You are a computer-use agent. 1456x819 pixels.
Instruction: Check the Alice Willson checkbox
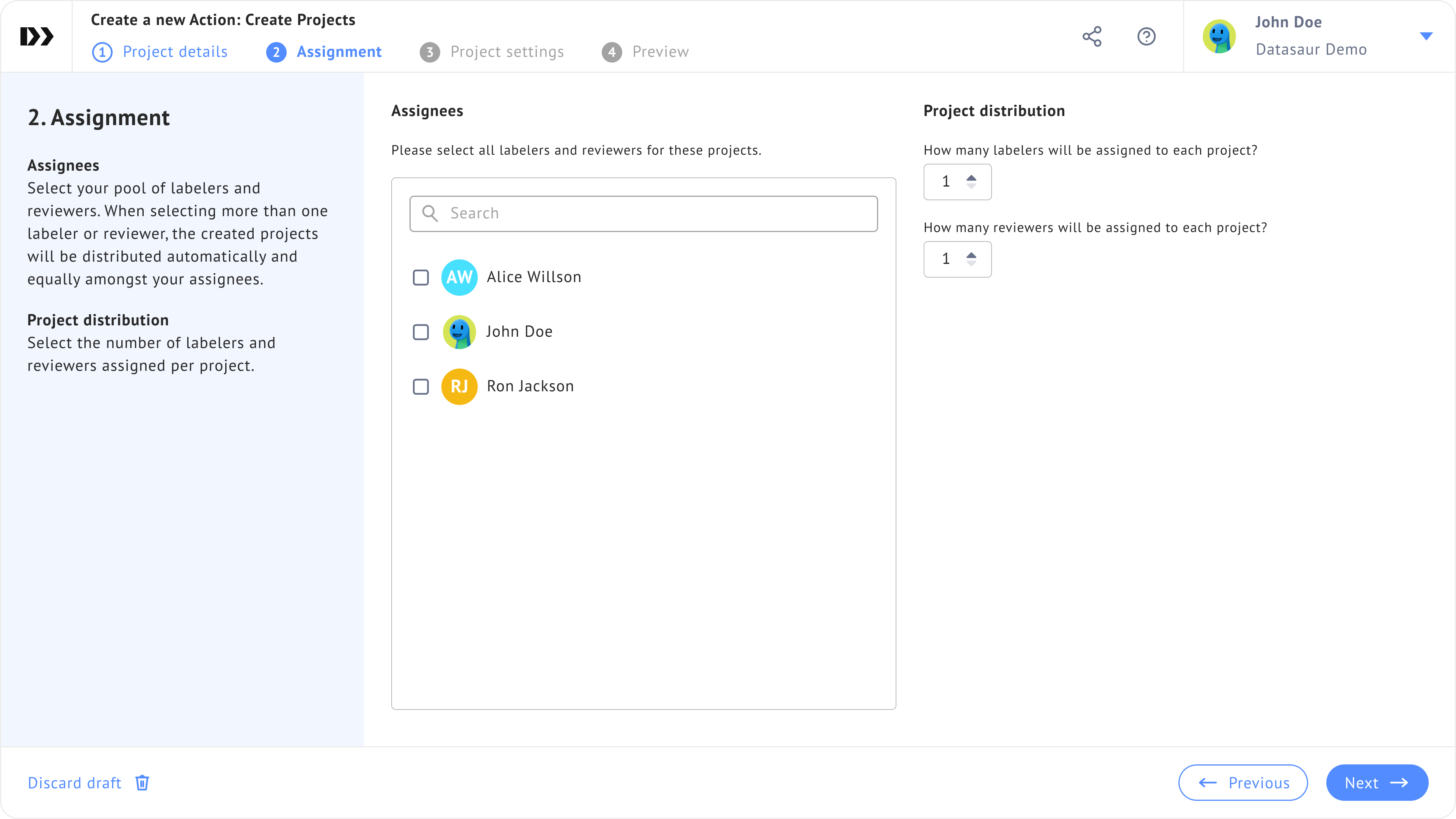point(420,277)
